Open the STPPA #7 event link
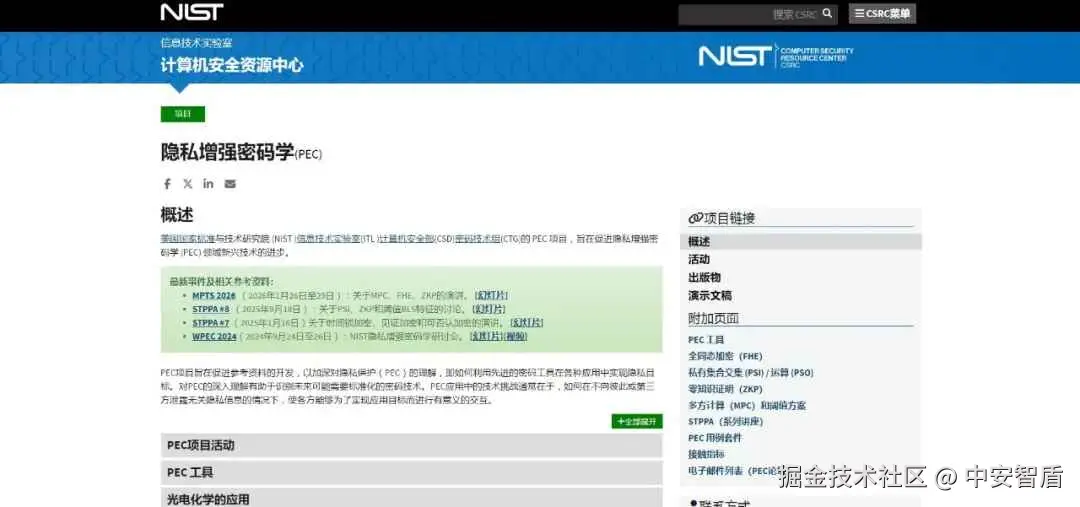The width and height of the screenshot is (1080, 507). [x=211, y=322]
